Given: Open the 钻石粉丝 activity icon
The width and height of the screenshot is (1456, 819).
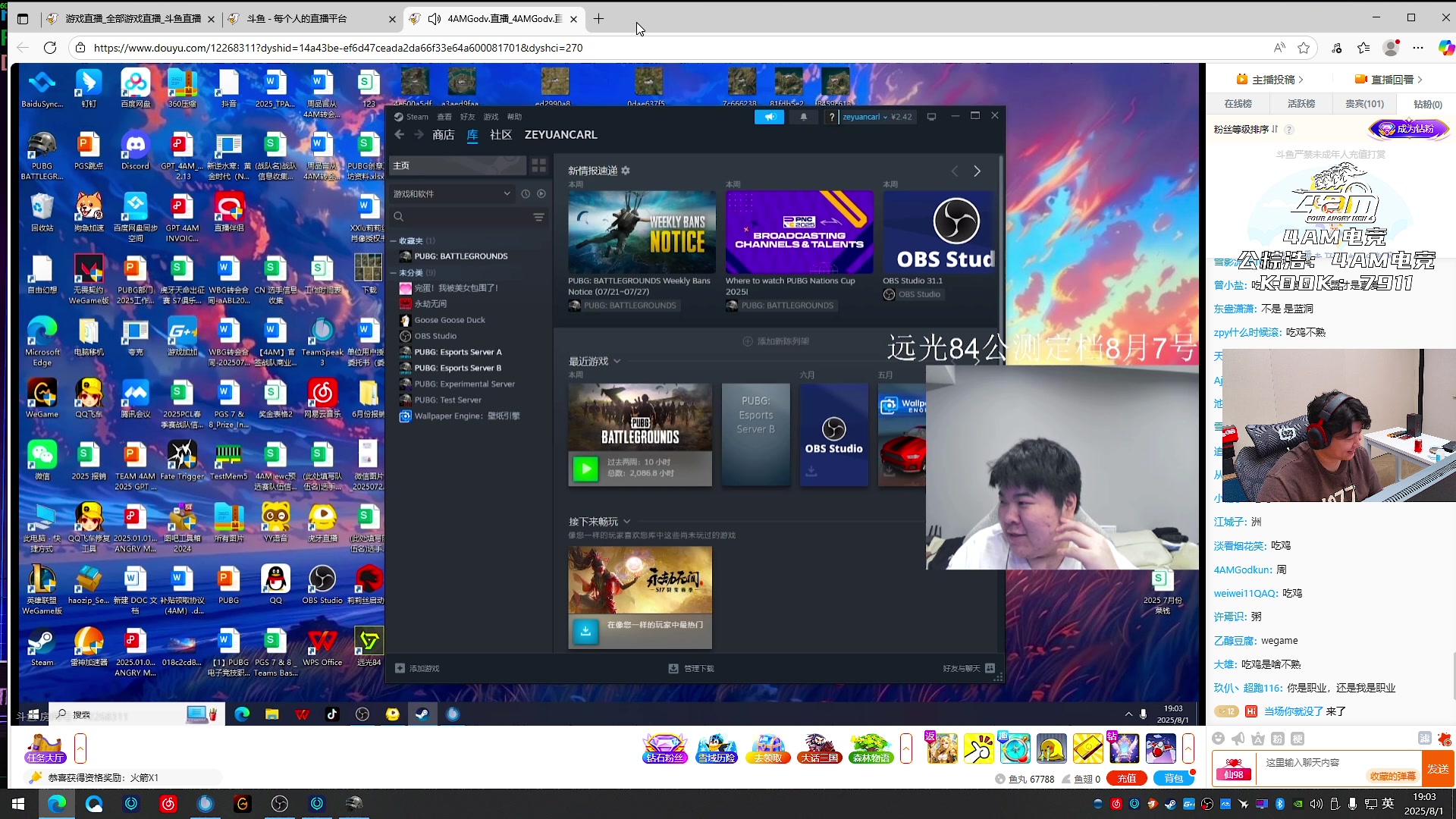Looking at the screenshot, I should [665, 748].
